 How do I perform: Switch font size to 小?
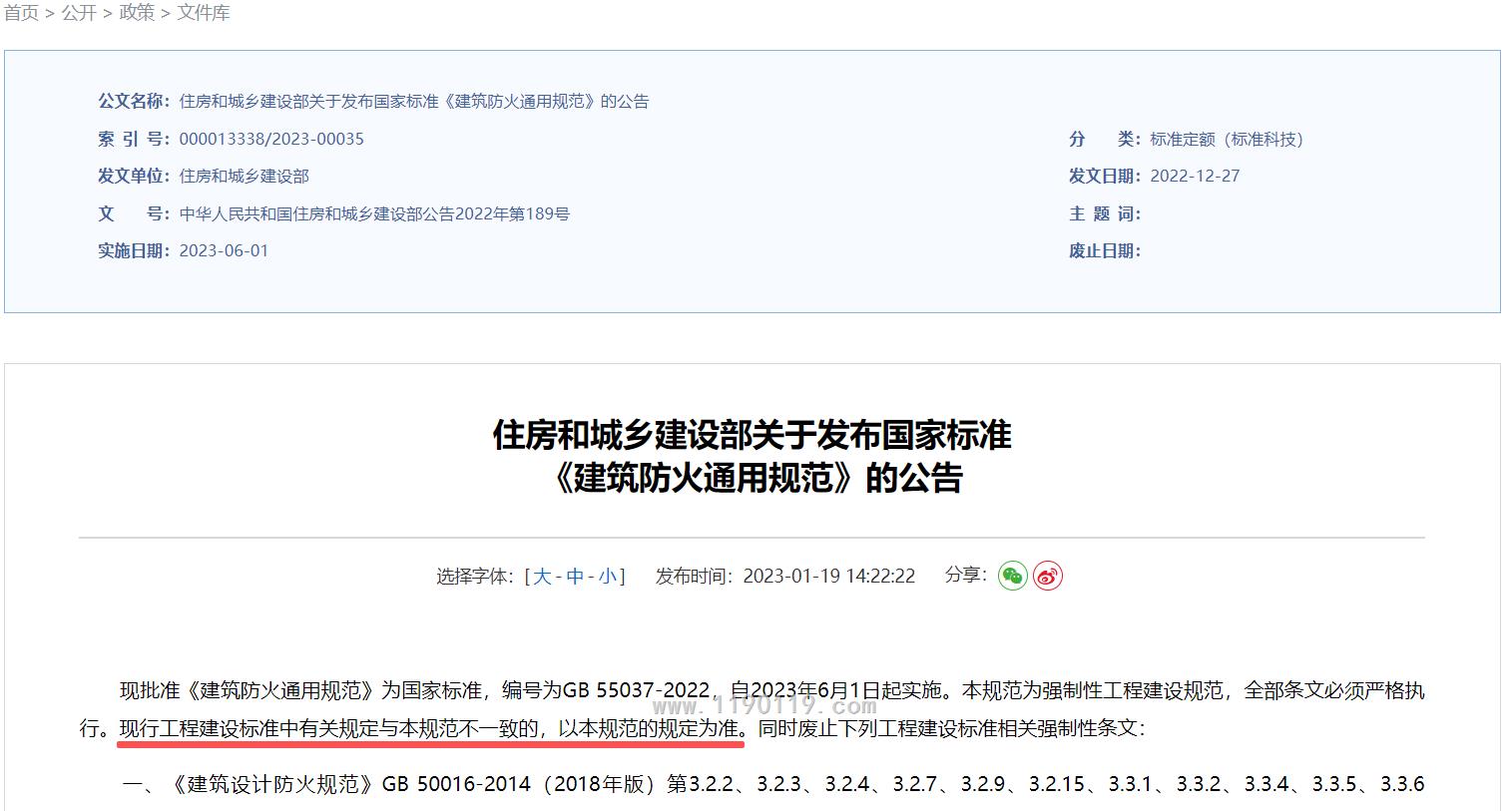pyautogui.click(x=607, y=577)
